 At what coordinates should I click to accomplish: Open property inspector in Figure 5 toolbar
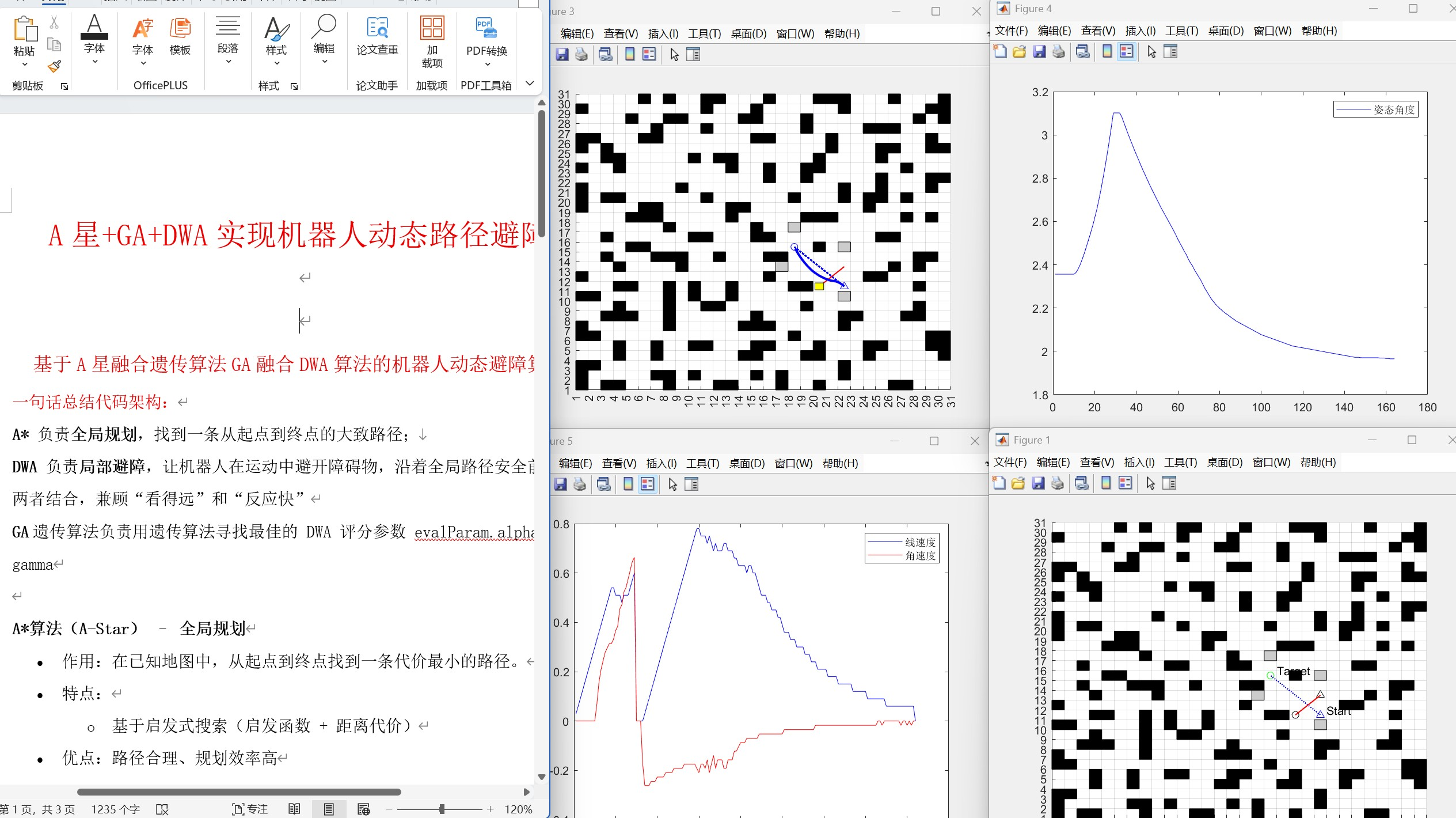pos(691,484)
